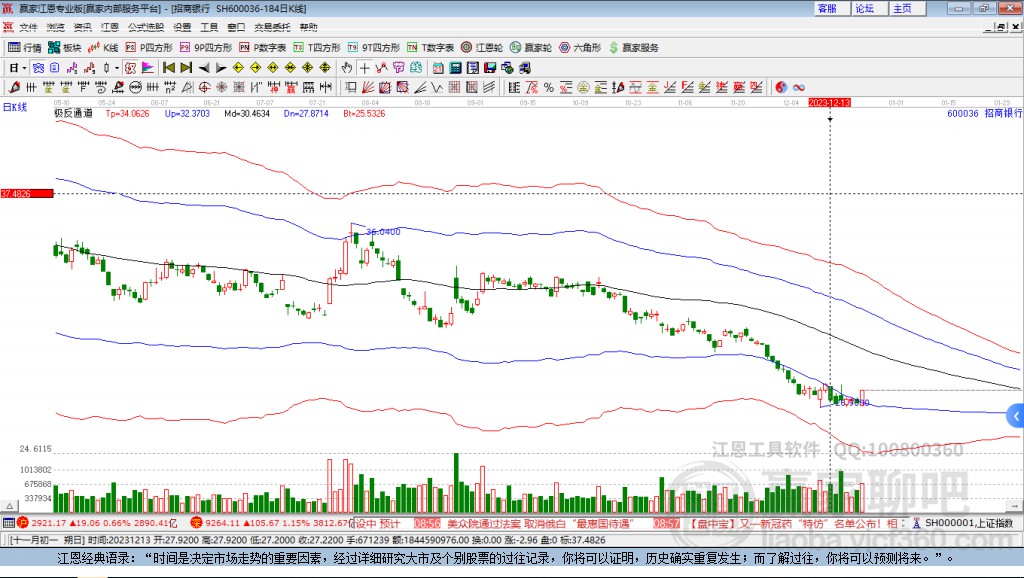This screenshot has height=578, width=1024.
Task: Jump to the first bar with skip-to-start arrow
Action: [168, 68]
